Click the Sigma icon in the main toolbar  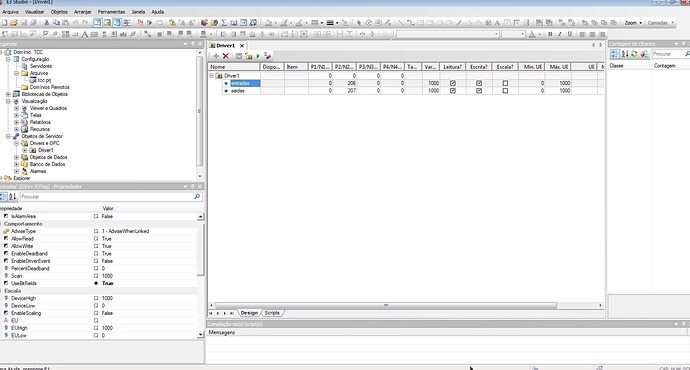coord(224,23)
